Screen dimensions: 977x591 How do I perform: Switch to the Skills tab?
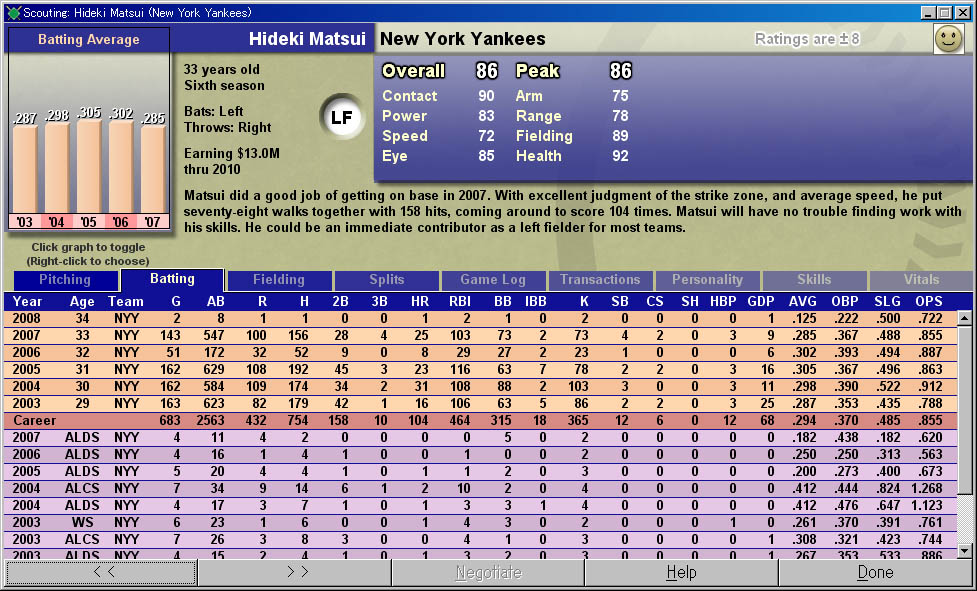pyautogui.click(x=814, y=280)
